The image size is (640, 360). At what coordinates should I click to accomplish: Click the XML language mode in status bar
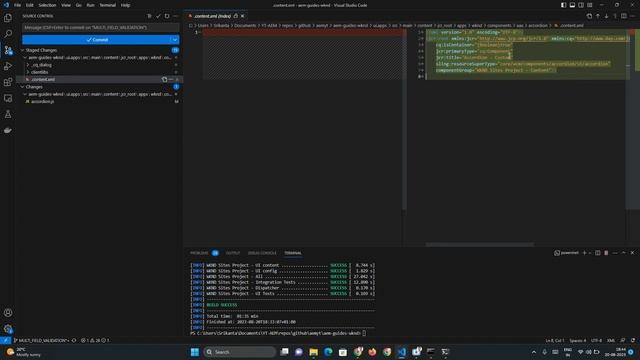[611, 340]
